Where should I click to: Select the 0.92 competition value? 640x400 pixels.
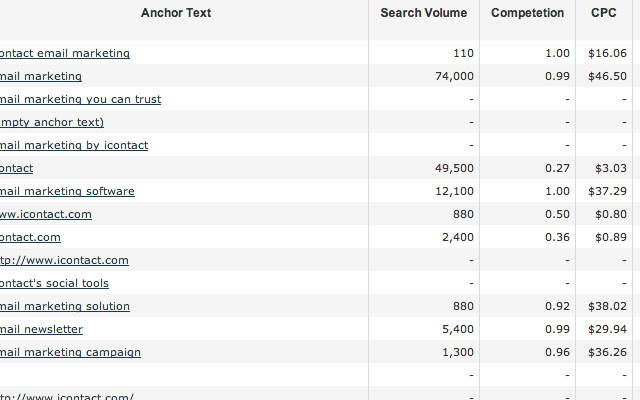pos(557,306)
